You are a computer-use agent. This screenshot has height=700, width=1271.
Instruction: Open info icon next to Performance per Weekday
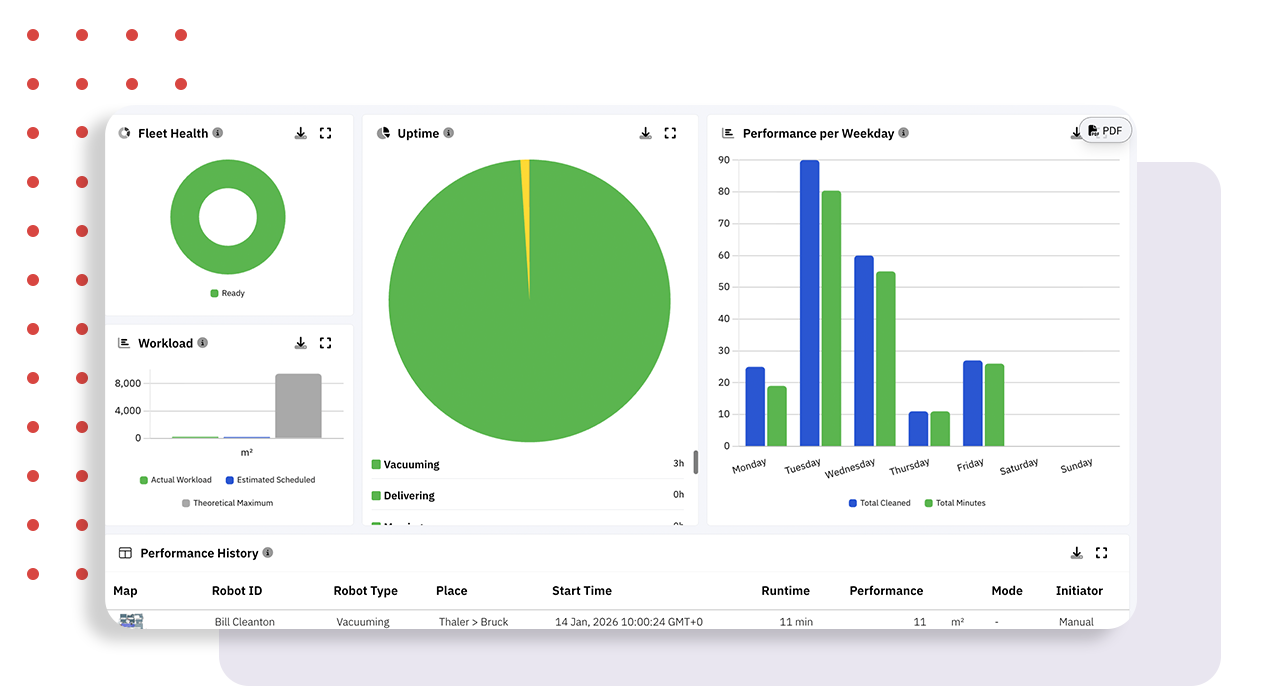coord(903,133)
